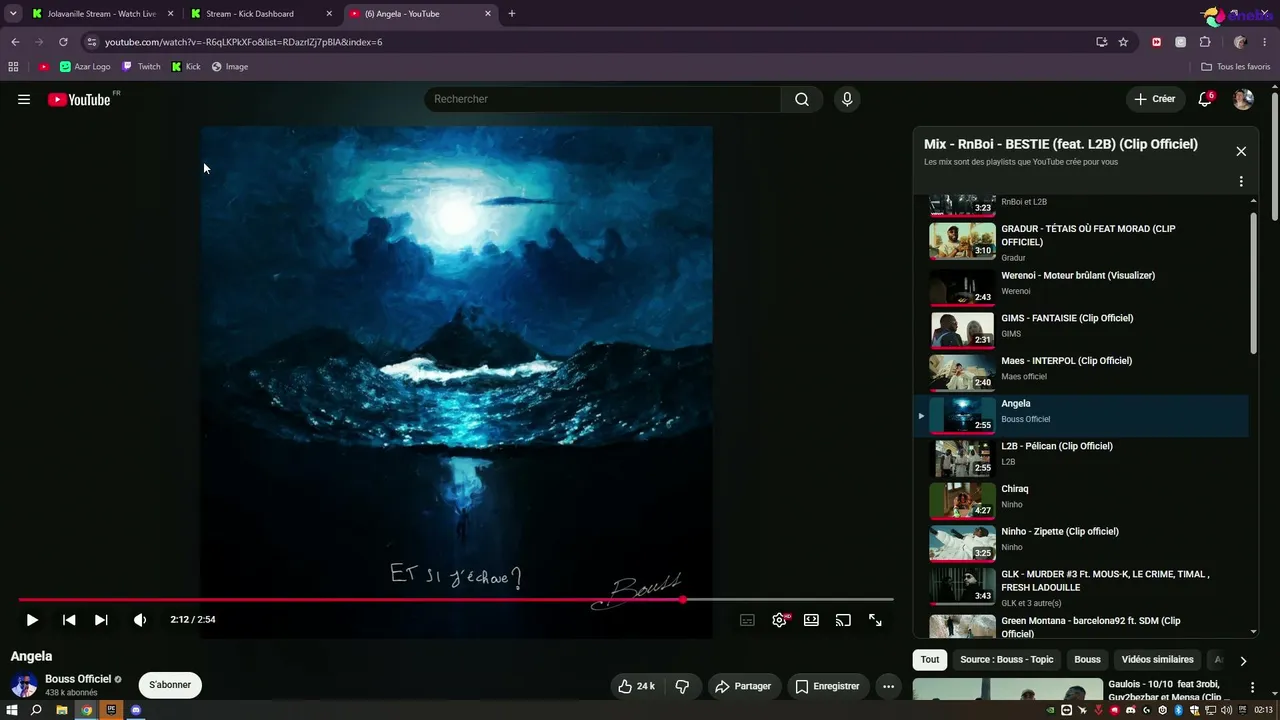Open options for the Gaulois - 10/10 video
1280x720 pixels.
(x=1252, y=688)
